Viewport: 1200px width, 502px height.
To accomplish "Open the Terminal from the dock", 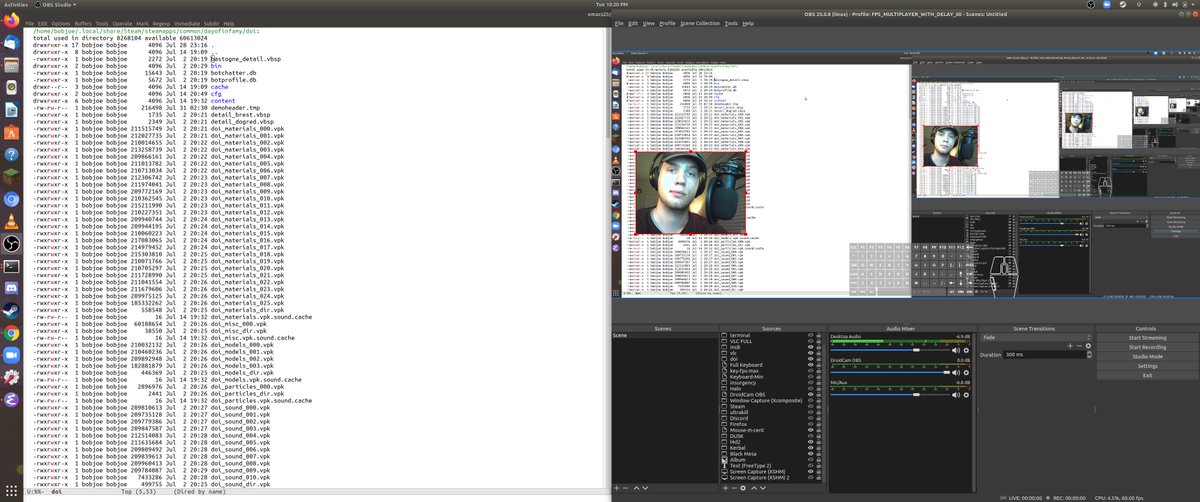I will coord(11,267).
